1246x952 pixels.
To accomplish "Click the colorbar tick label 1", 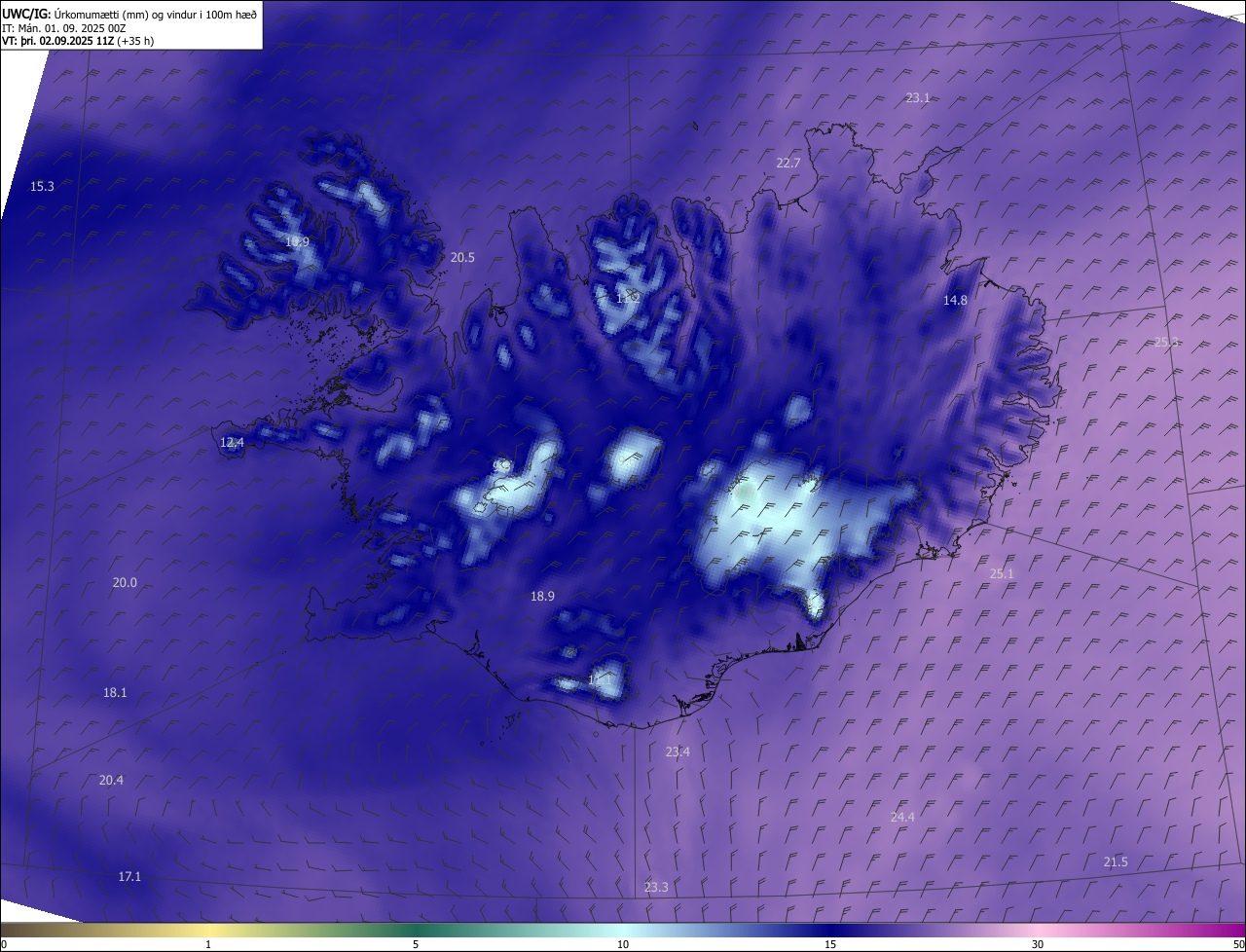I will [208, 944].
